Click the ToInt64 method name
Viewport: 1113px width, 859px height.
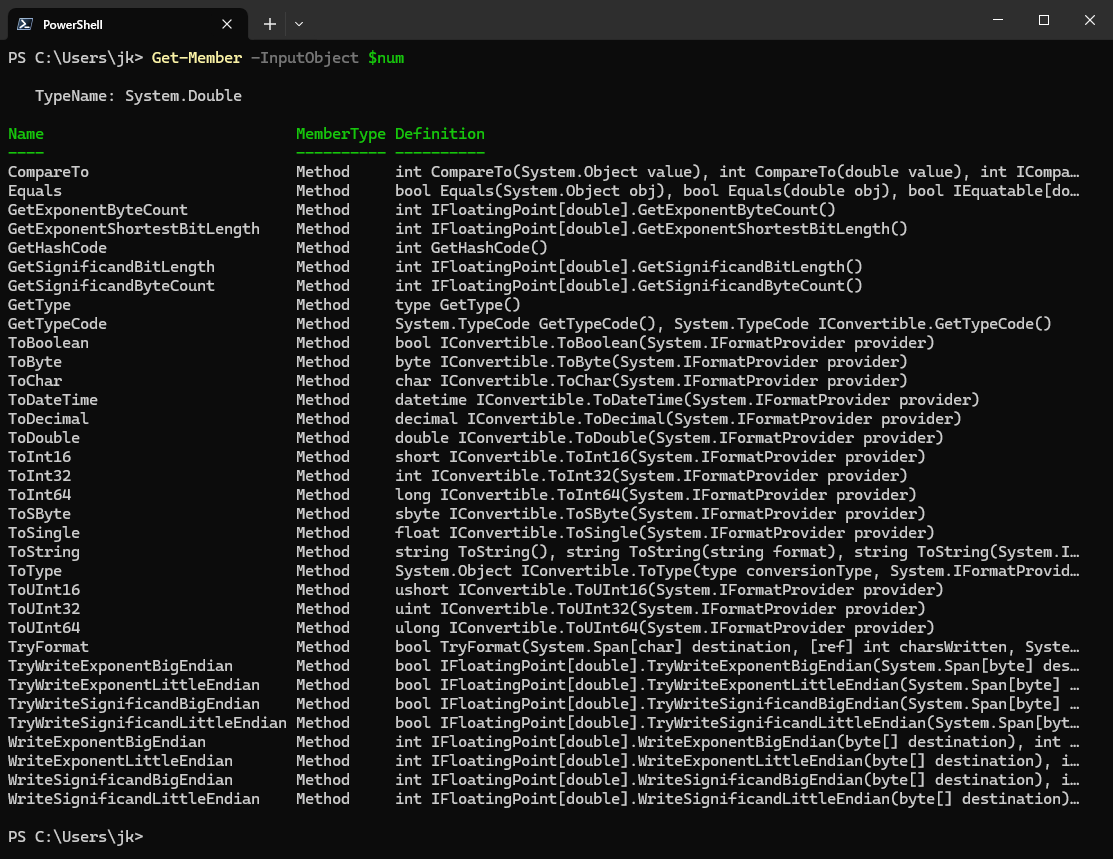point(39,495)
